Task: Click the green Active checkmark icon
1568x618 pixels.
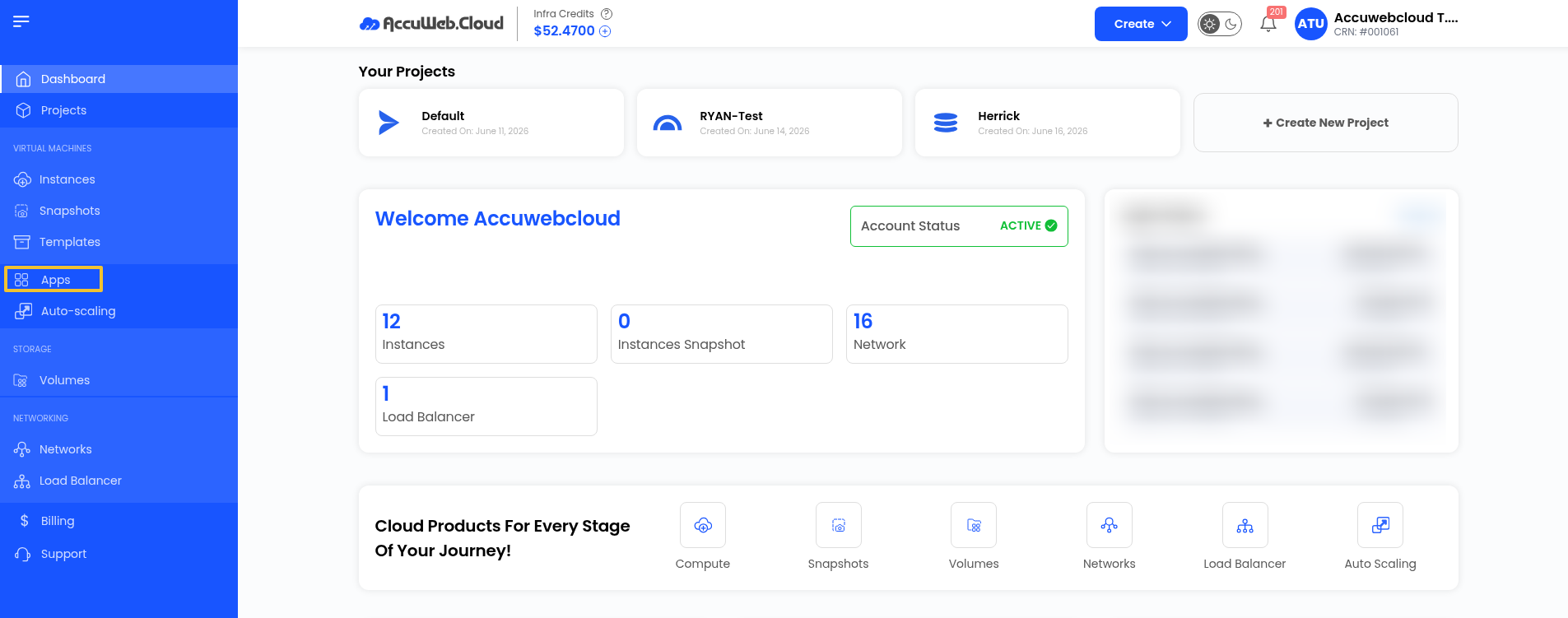Action: point(1051,225)
